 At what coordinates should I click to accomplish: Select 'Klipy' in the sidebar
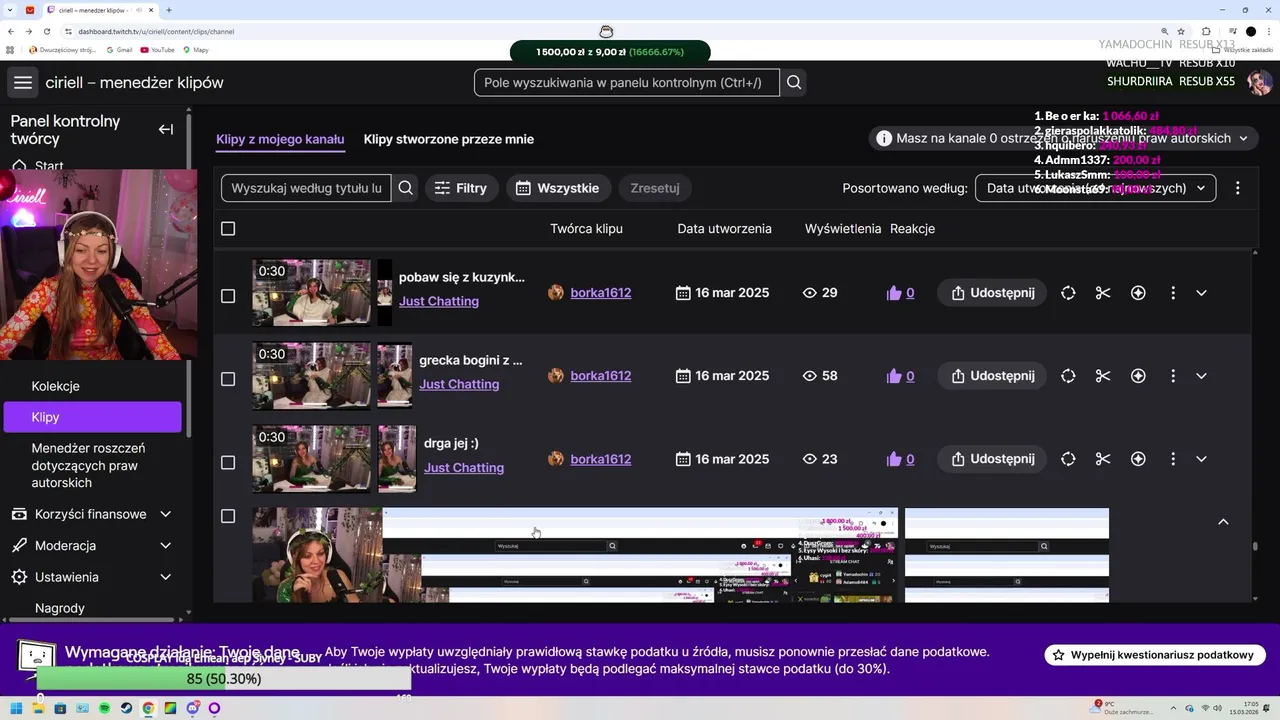click(92, 417)
